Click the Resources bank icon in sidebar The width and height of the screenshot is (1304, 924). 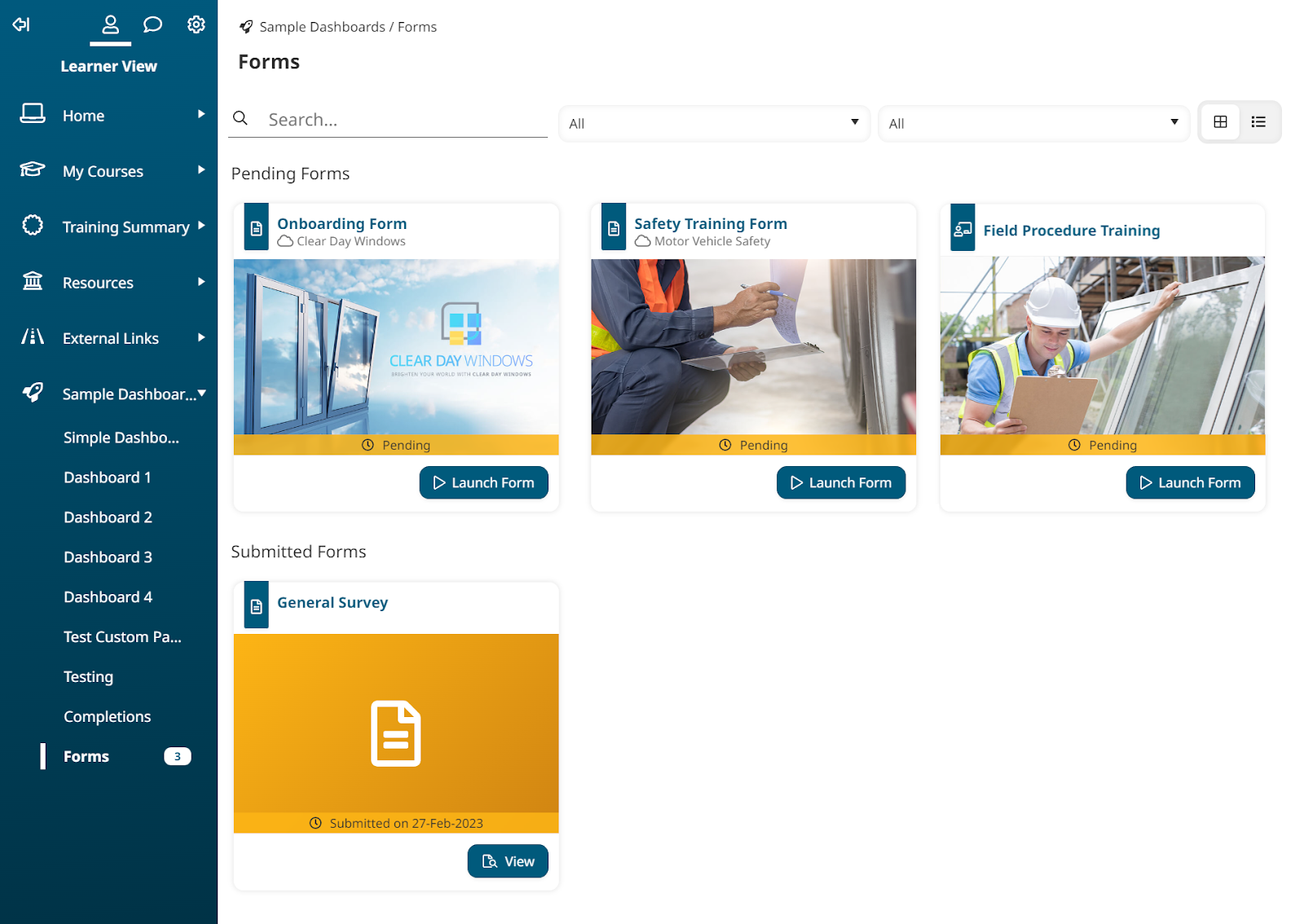pyautogui.click(x=32, y=282)
